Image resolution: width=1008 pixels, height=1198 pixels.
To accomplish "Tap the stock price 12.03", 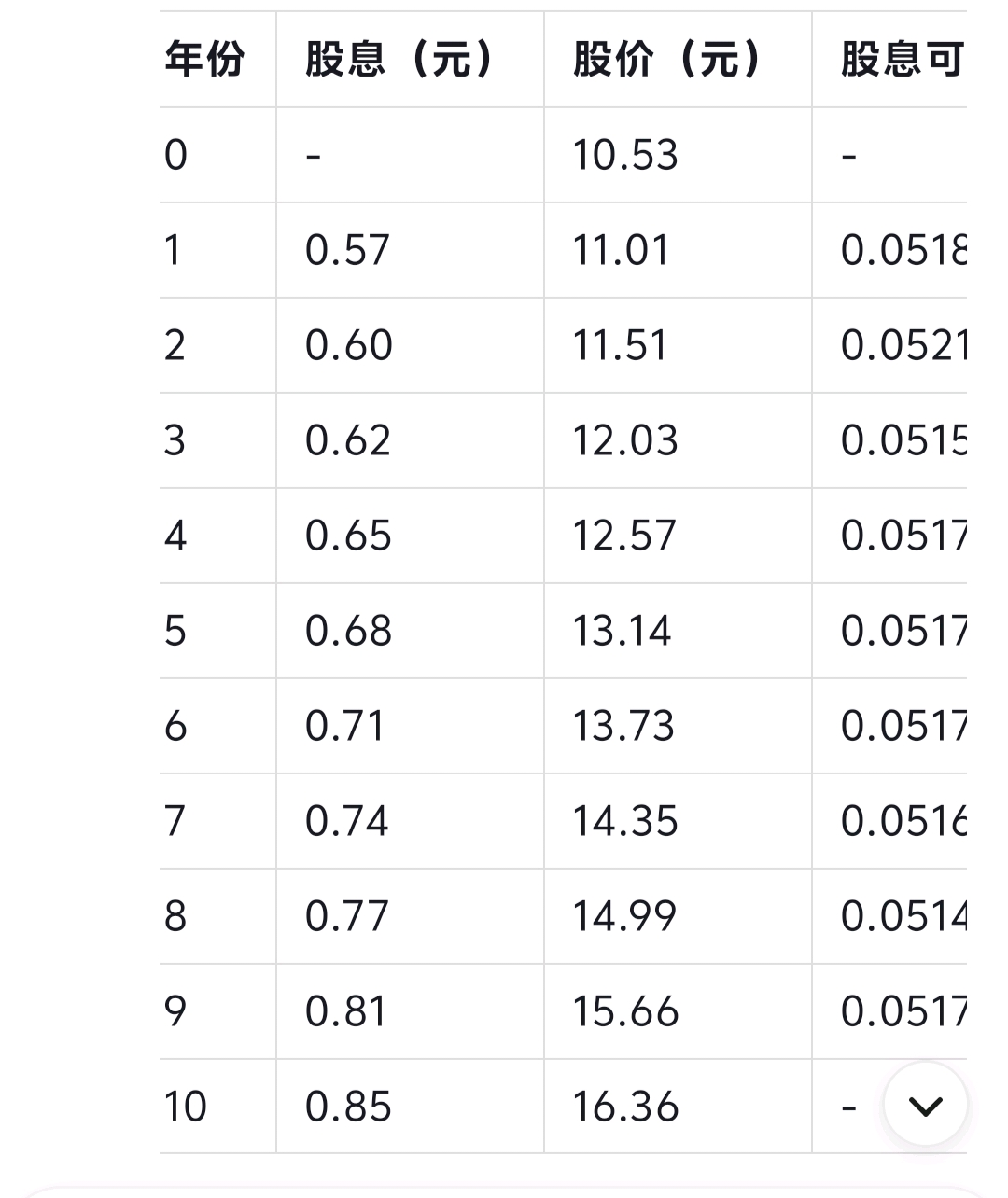I will click(624, 440).
